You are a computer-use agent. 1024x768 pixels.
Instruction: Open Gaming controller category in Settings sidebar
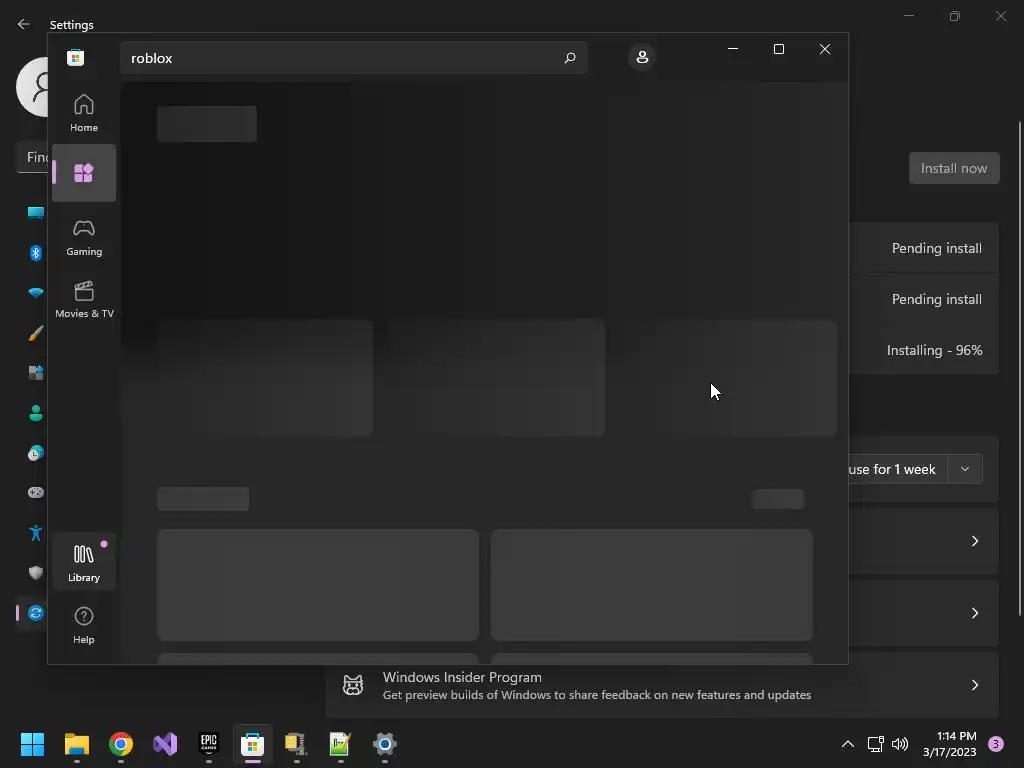click(x=36, y=492)
